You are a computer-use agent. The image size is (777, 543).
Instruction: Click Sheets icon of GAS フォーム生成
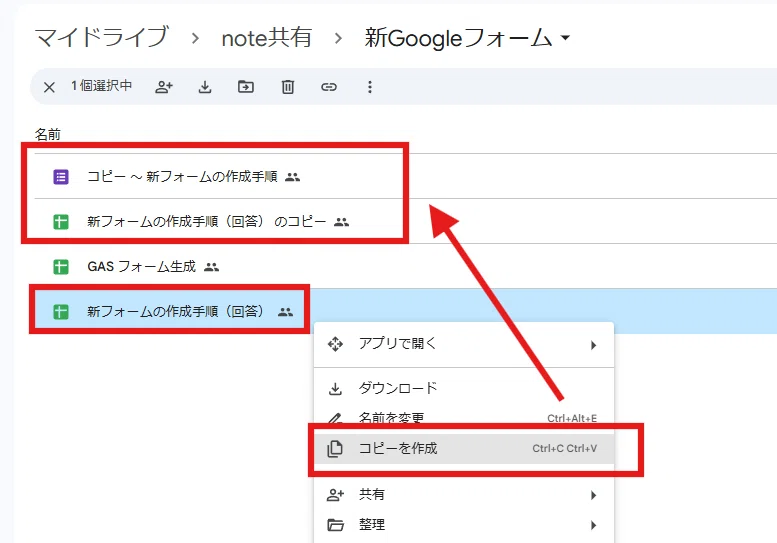(61, 267)
